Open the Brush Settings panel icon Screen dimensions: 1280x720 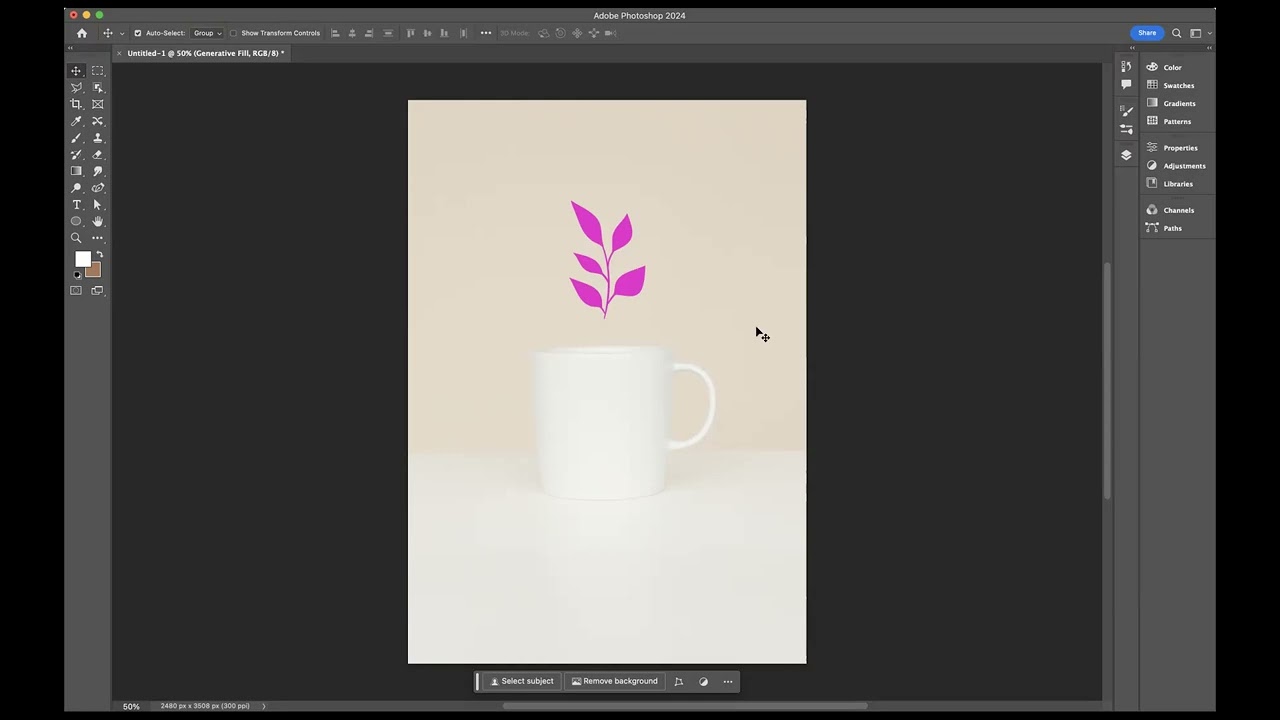click(x=1126, y=111)
